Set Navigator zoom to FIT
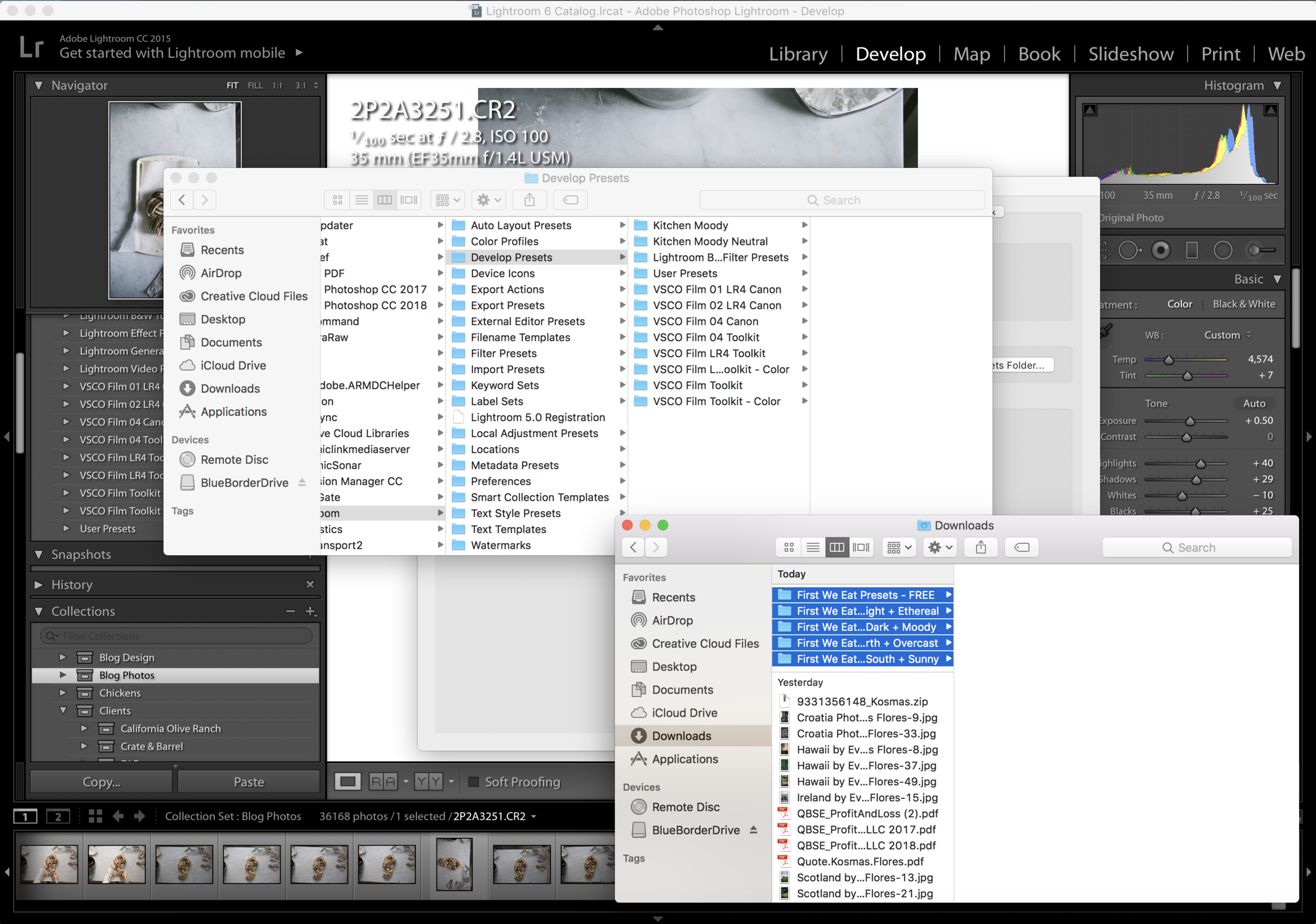This screenshot has width=1316, height=924. [232, 85]
